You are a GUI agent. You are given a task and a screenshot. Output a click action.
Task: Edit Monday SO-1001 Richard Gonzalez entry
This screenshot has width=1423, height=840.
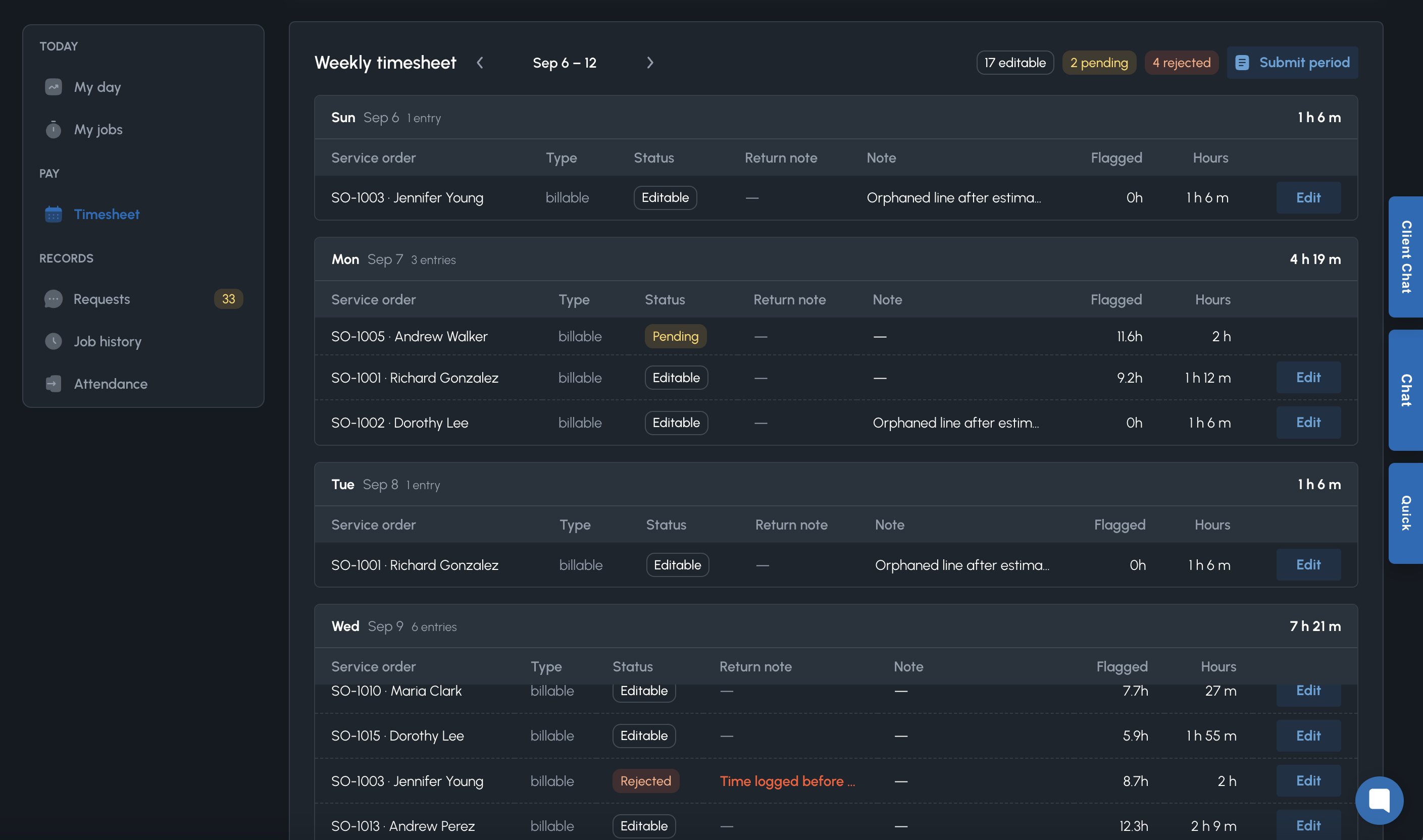(1308, 378)
